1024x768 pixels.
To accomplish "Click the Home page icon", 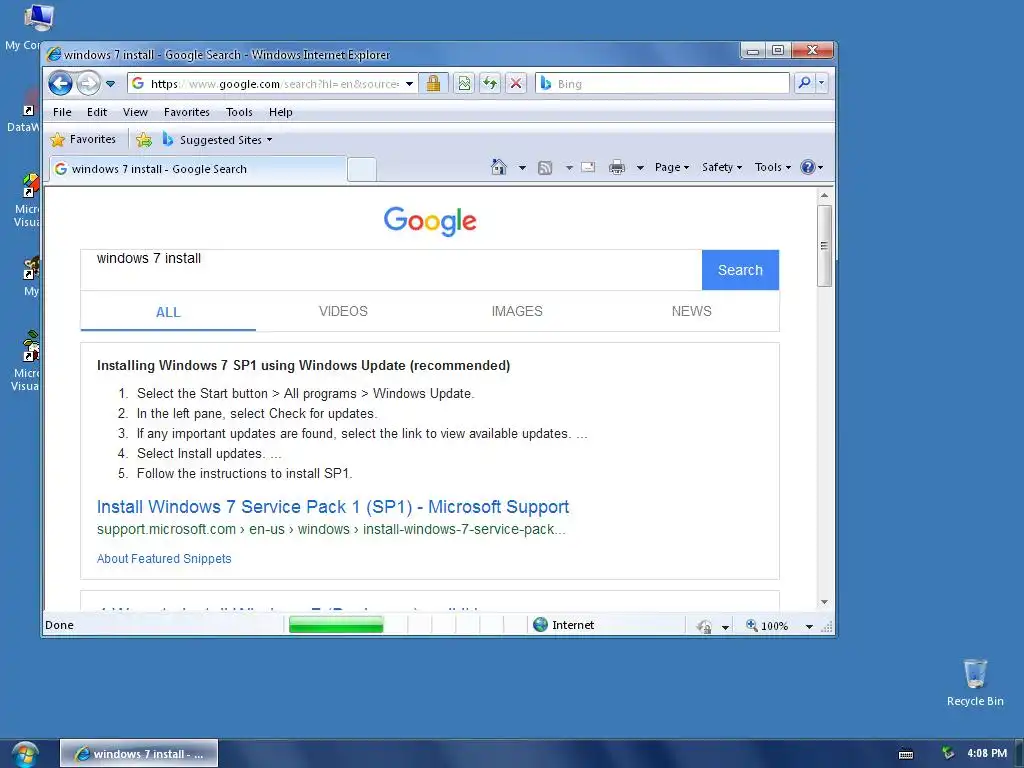I will point(499,167).
